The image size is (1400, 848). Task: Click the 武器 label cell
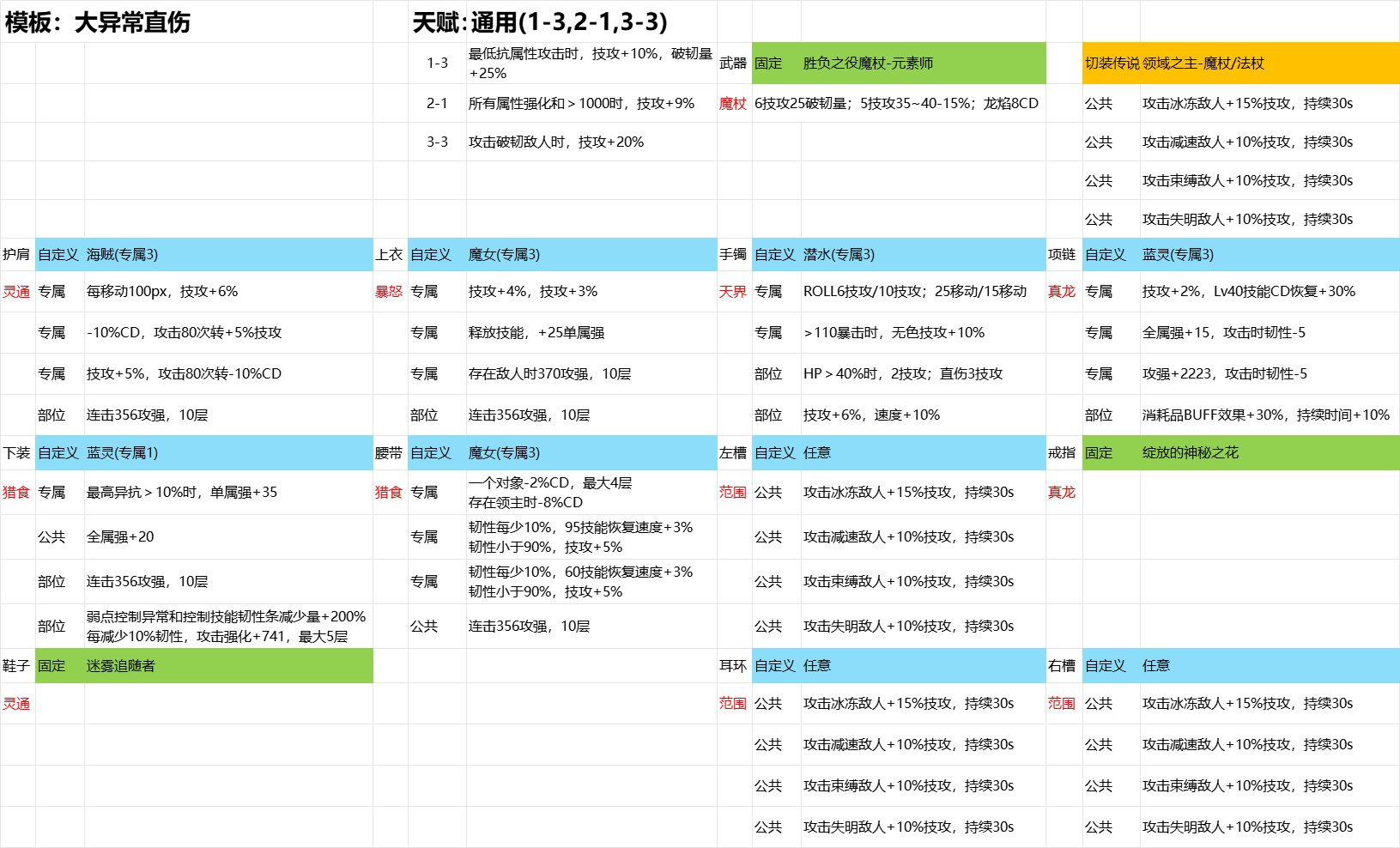coord(734,63)
